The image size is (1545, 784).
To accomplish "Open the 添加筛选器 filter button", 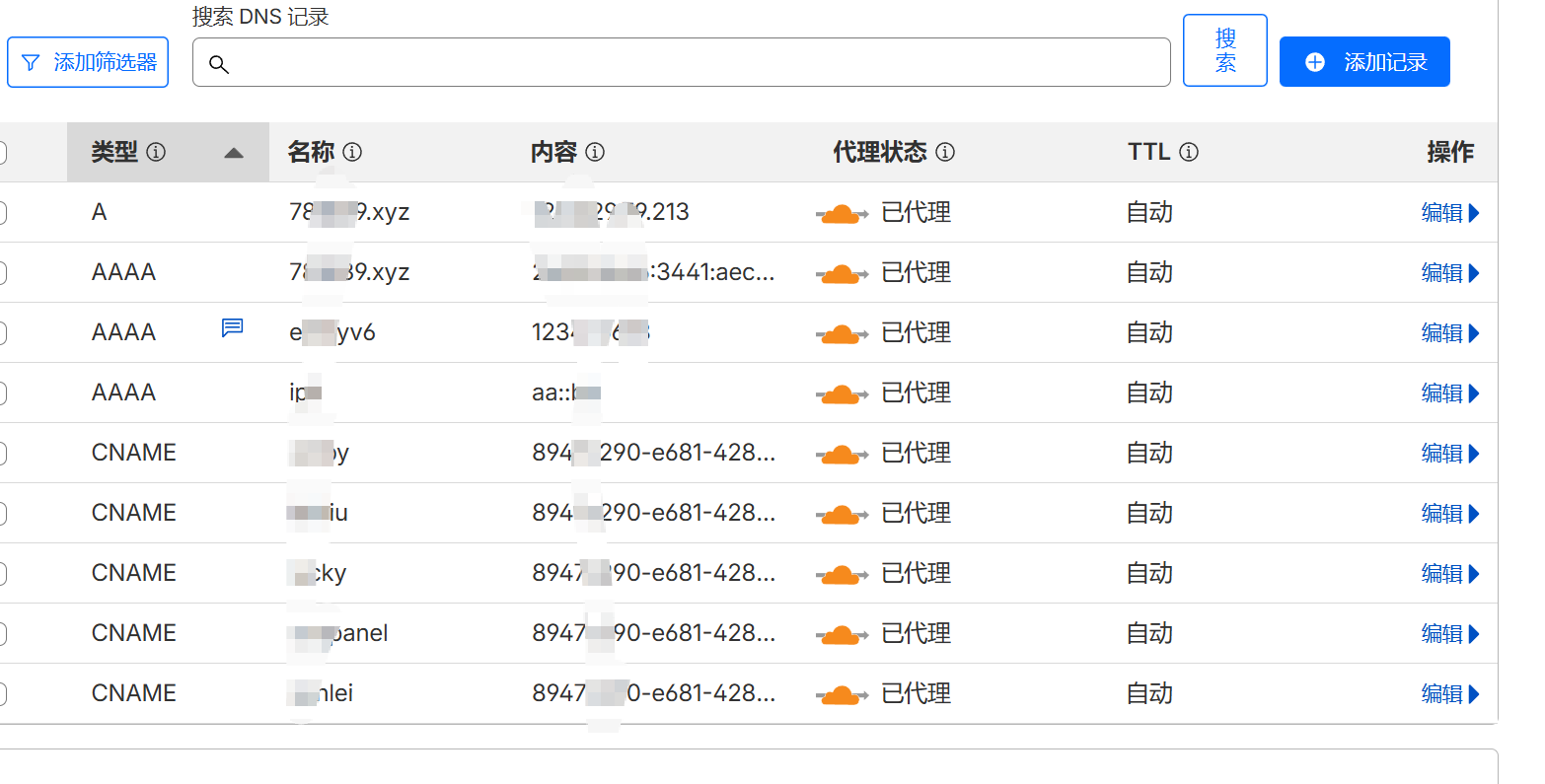I will coord(89,62).
